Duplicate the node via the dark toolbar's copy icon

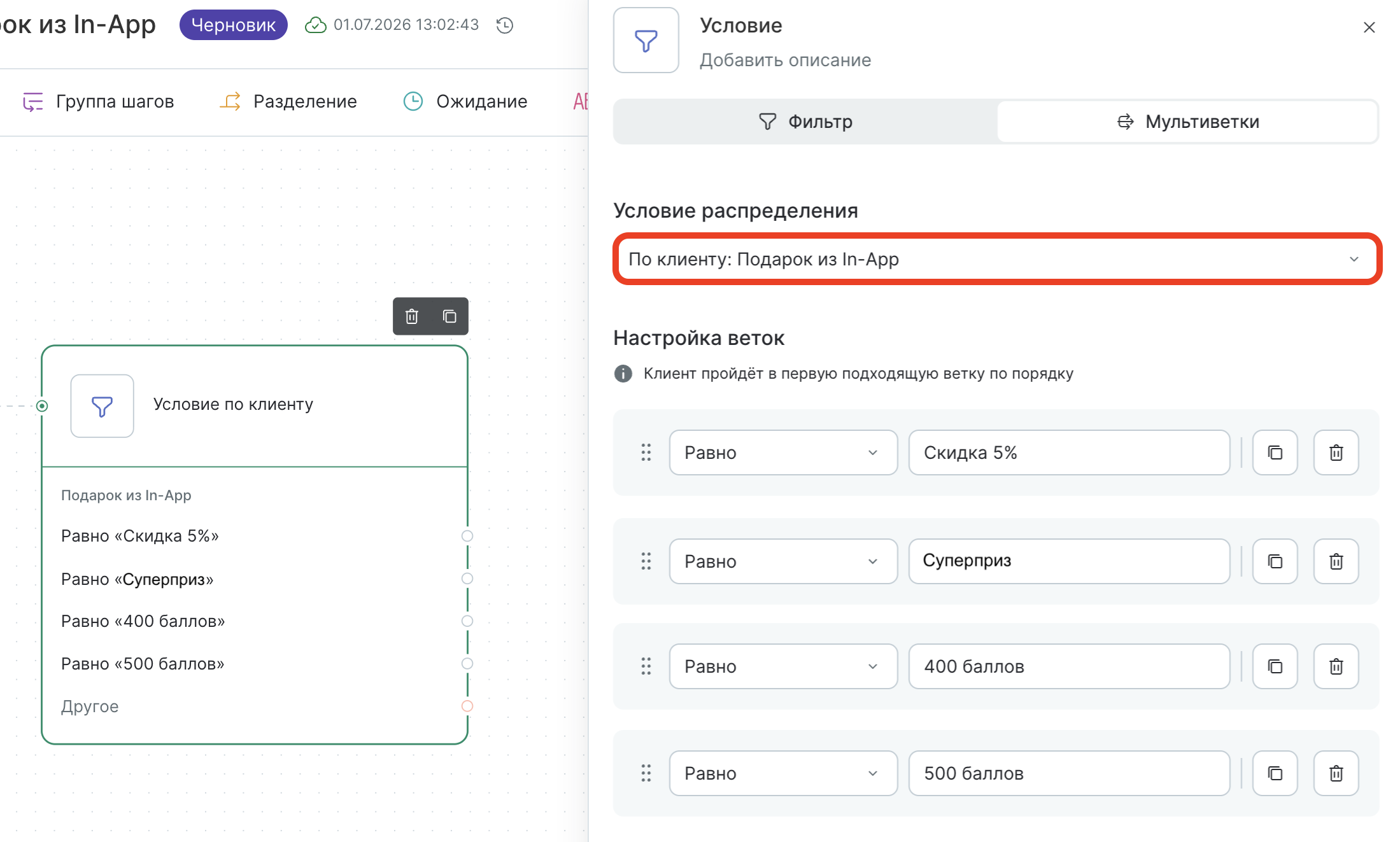(449, 316)
